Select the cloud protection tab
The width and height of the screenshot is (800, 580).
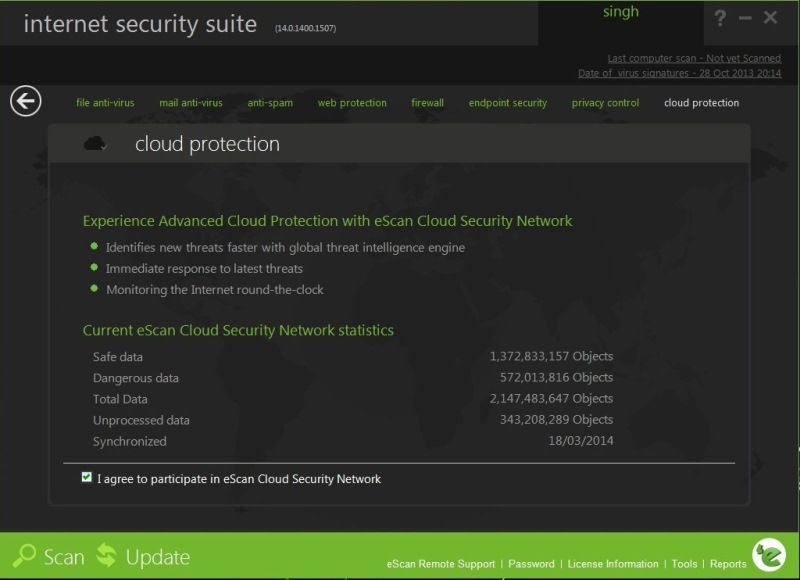[x=702, y=103]
